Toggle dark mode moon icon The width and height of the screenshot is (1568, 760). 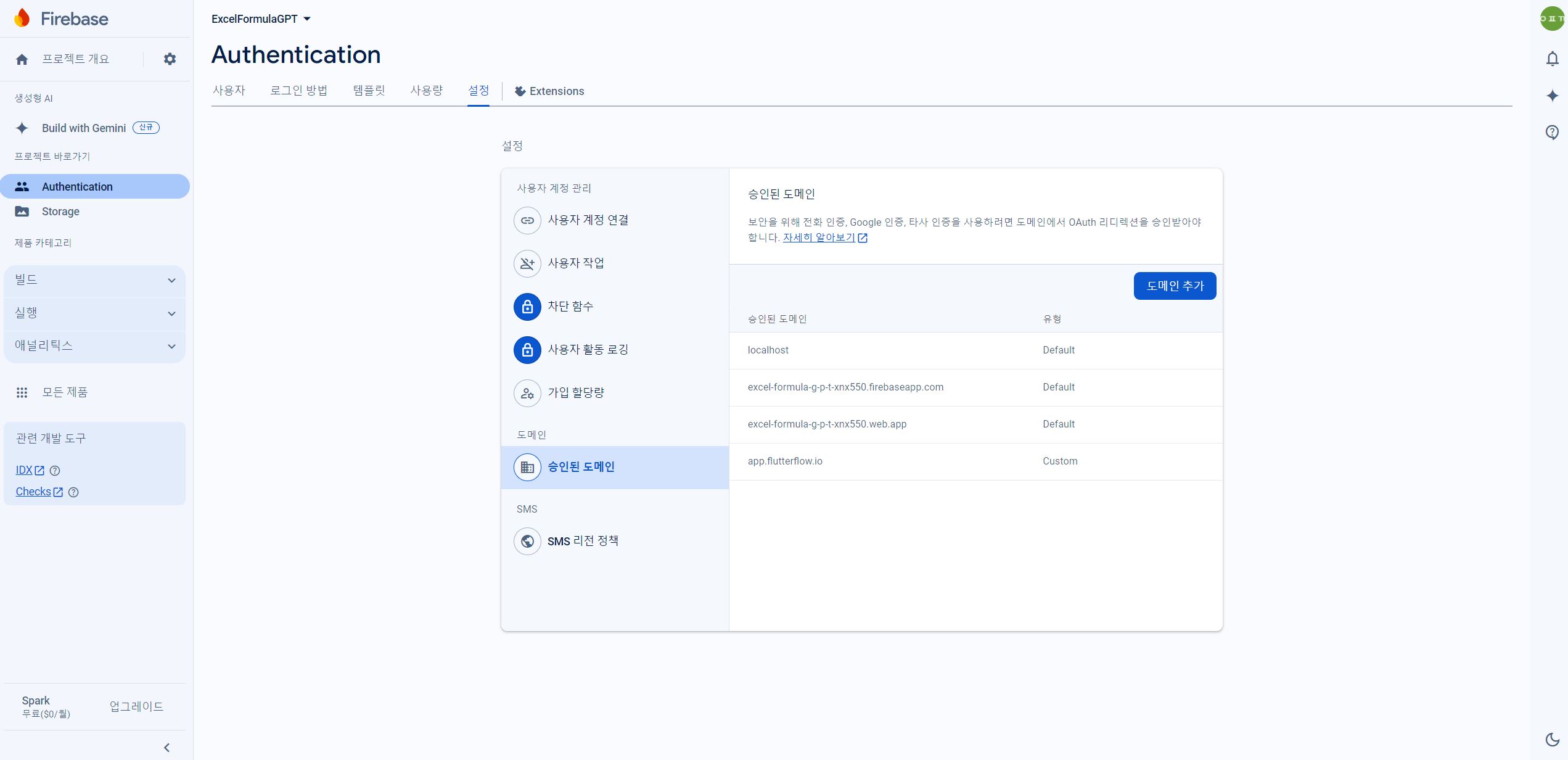1553,740
